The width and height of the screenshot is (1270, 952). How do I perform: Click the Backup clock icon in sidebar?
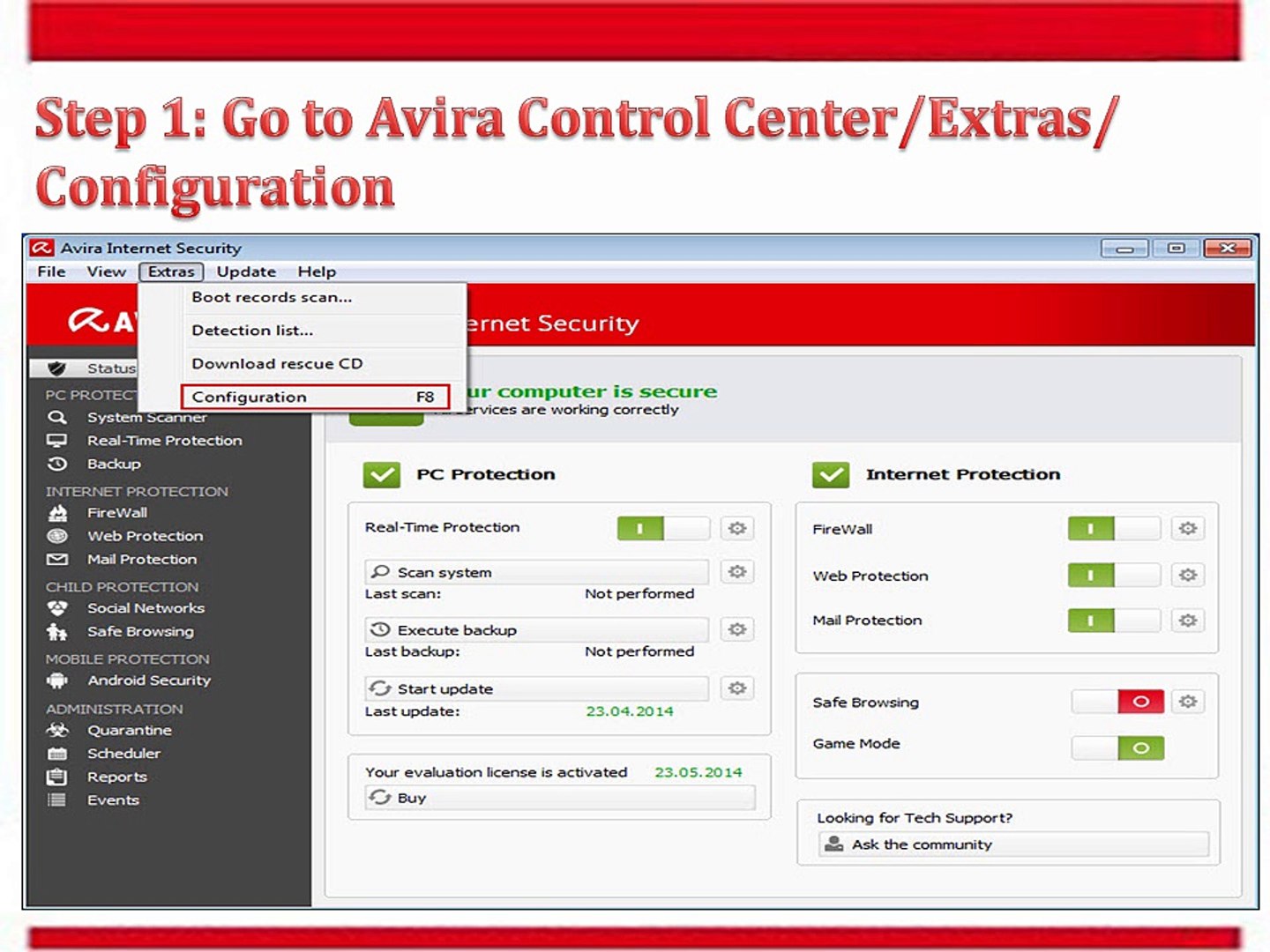pos(57,464)
